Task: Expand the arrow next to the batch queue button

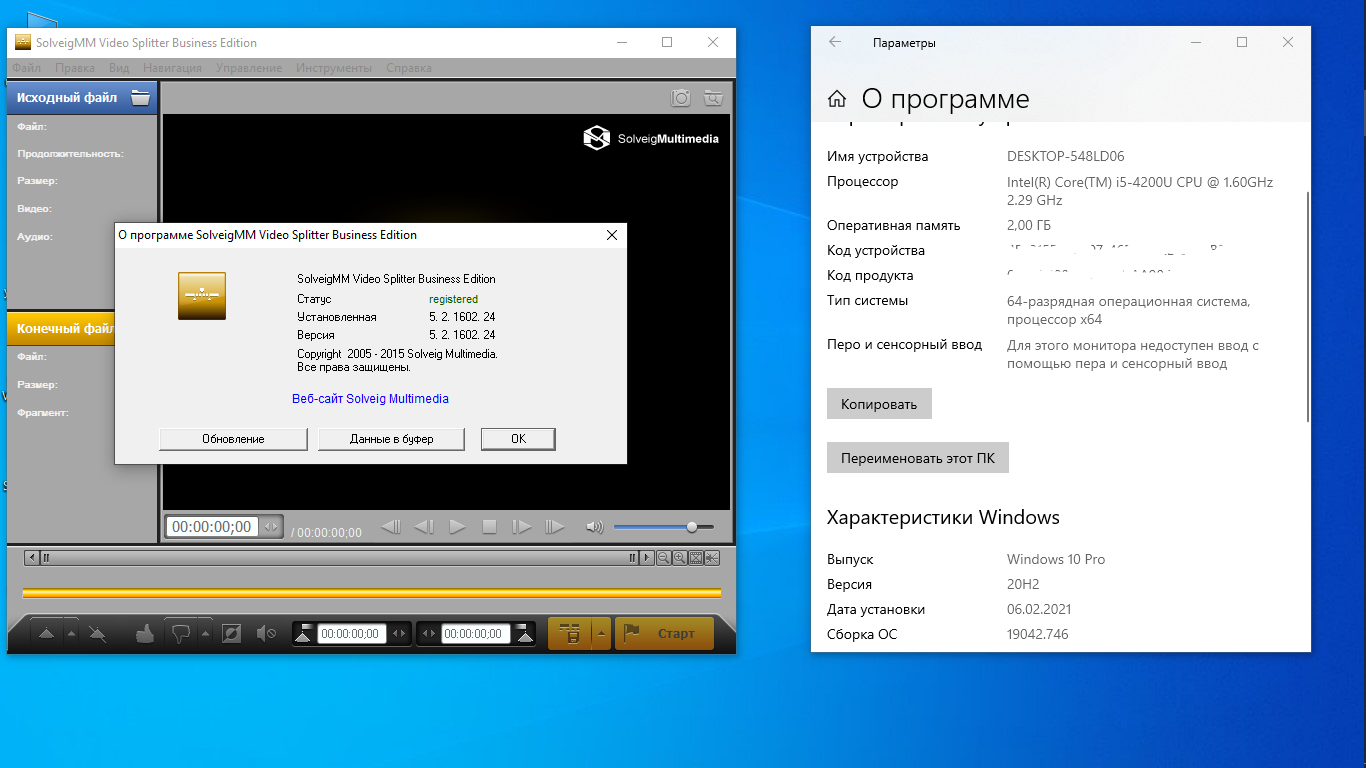Action: point(601,633)
